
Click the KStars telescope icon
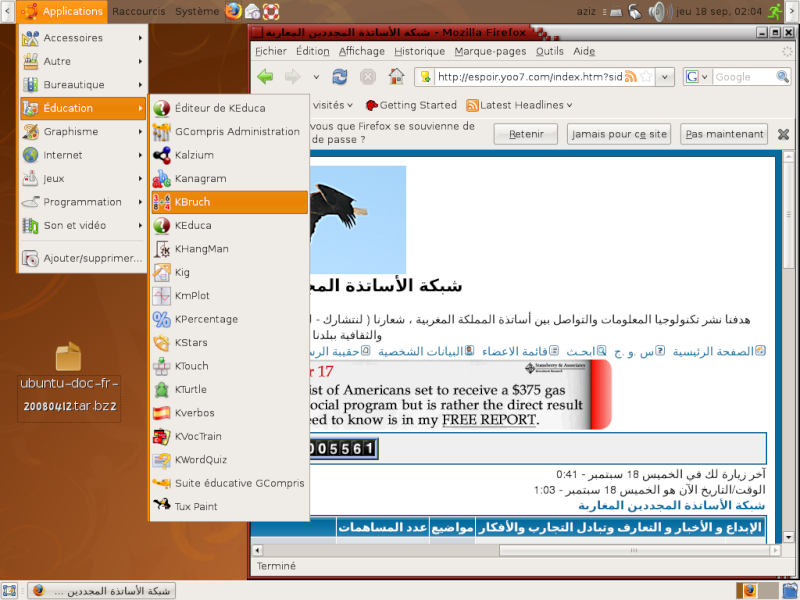162,343
